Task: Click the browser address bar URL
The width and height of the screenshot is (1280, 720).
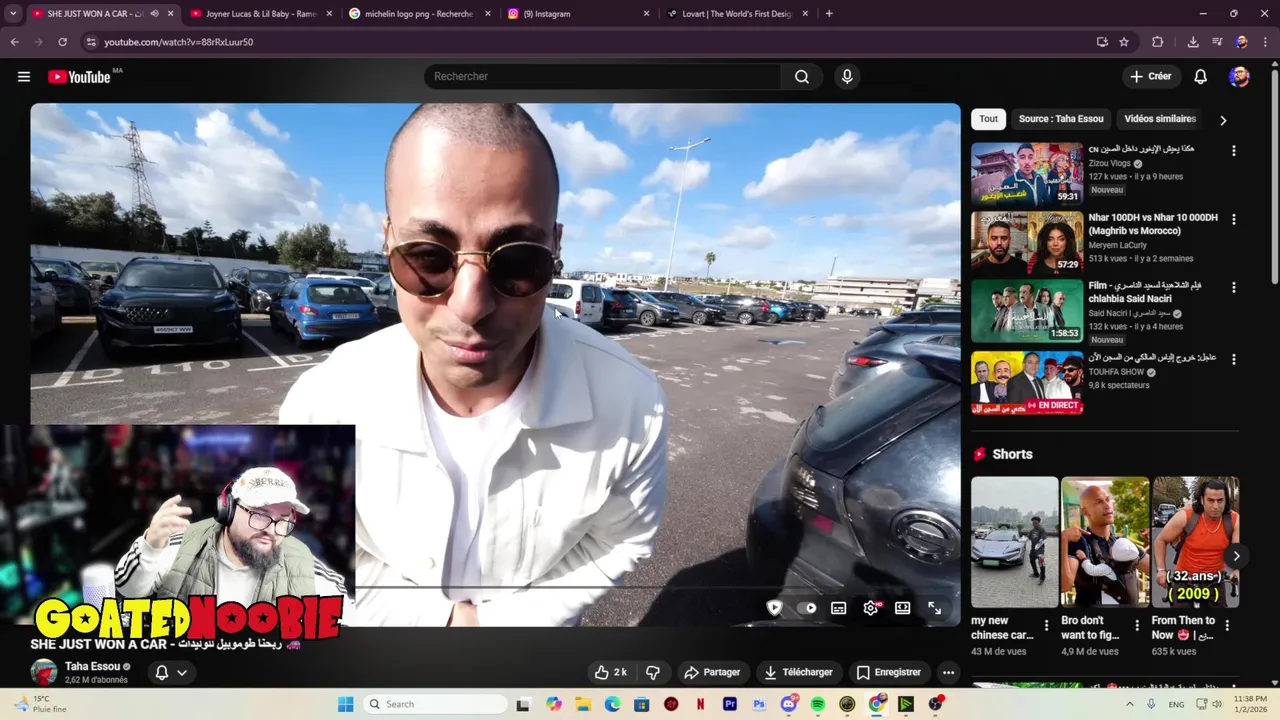Action: tap(179, 42)
